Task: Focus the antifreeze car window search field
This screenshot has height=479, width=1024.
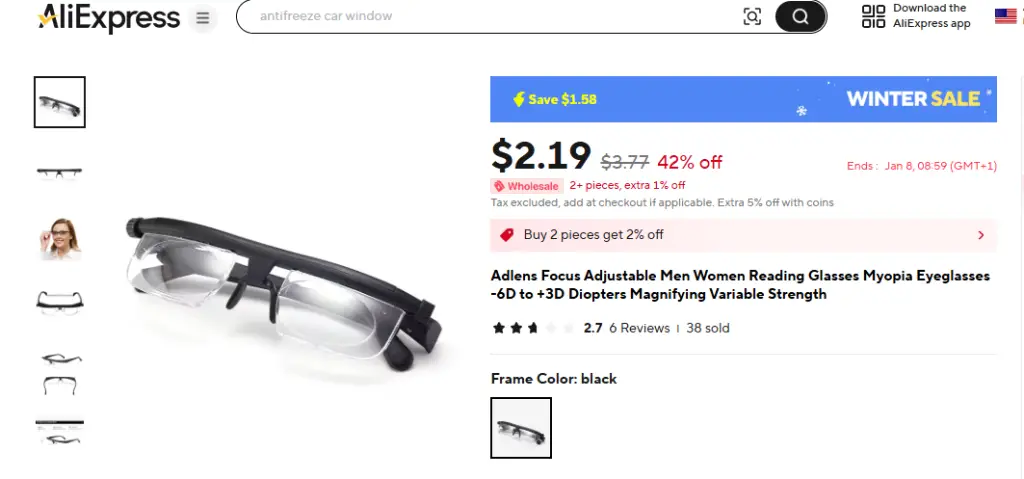Action: tap(490, 16)
